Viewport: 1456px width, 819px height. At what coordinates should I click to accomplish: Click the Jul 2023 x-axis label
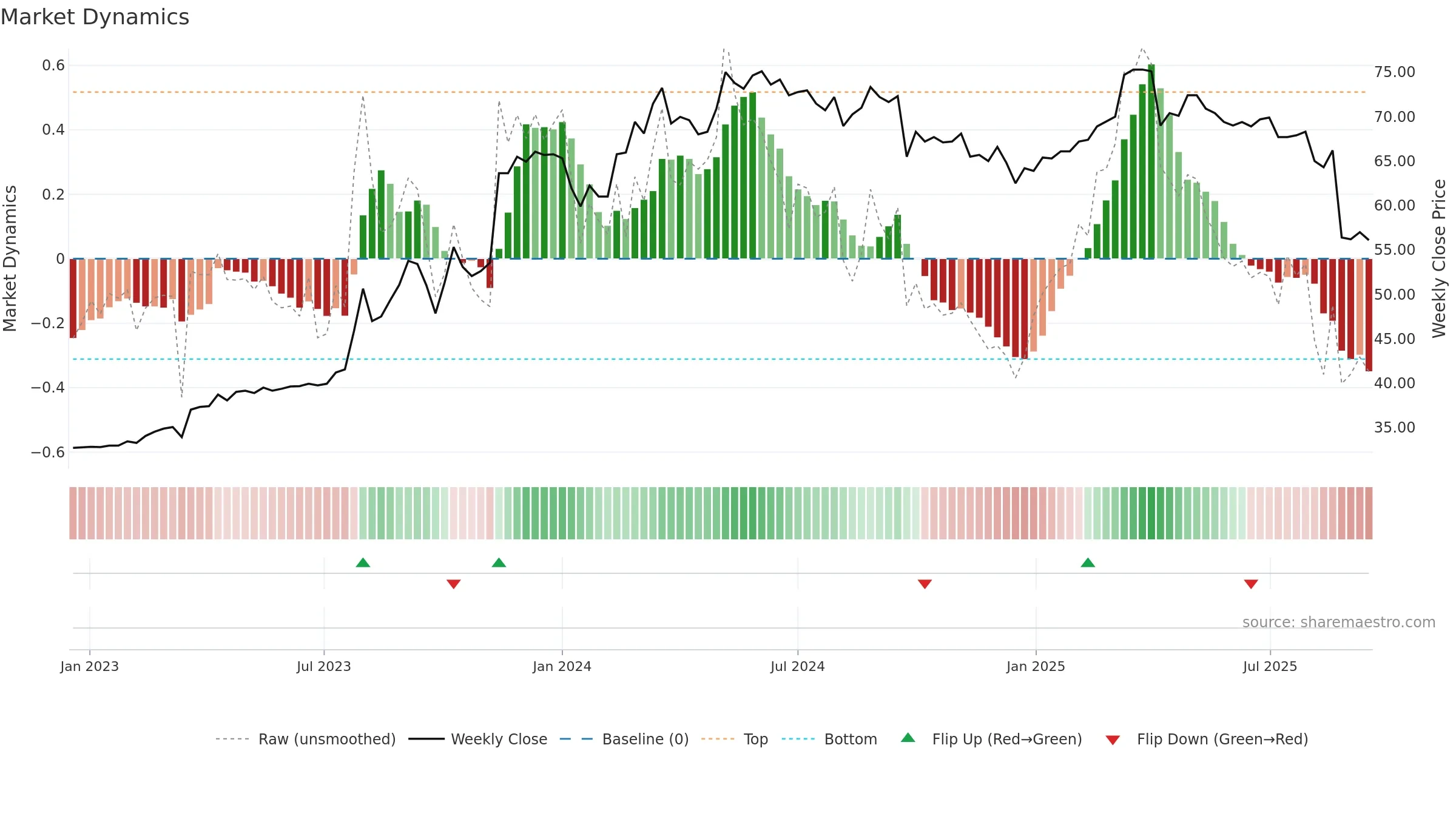[x=324, y=666]
